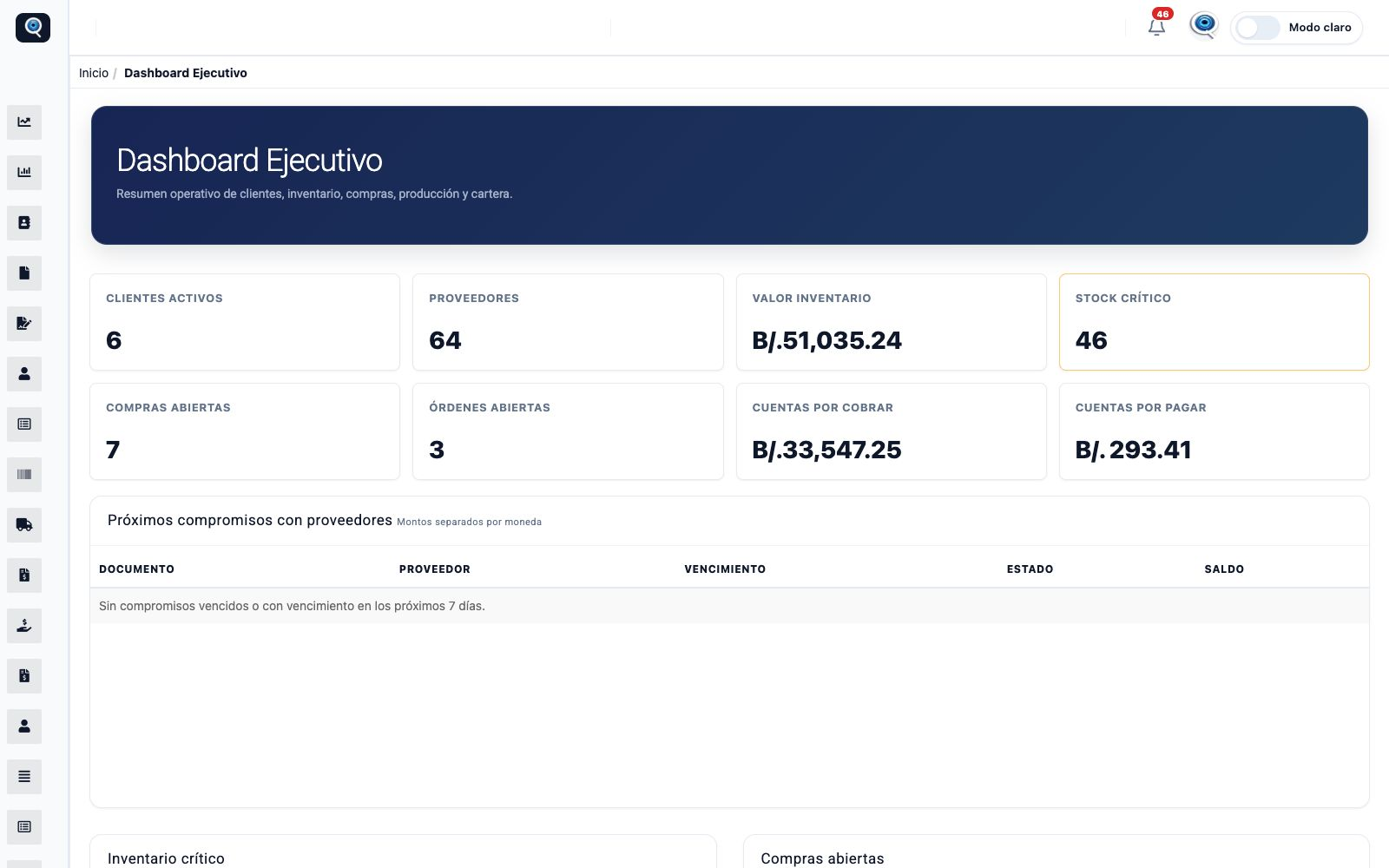The width and height of the screenshot is (1389, 868).
Task: Click the B/. 293.41 payable amount
Action: 1133,450
